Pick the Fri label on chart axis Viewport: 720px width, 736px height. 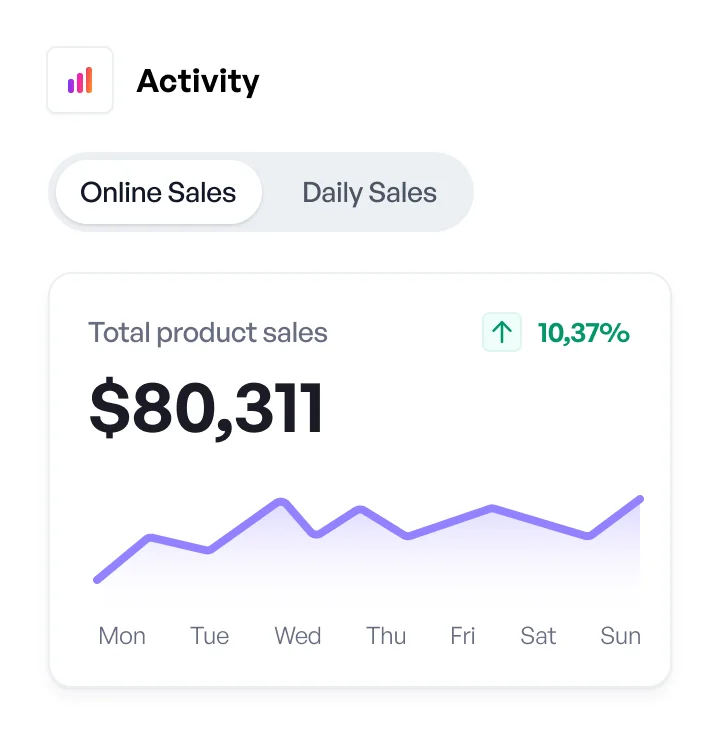pyautogui.click(x=463, y=636)
